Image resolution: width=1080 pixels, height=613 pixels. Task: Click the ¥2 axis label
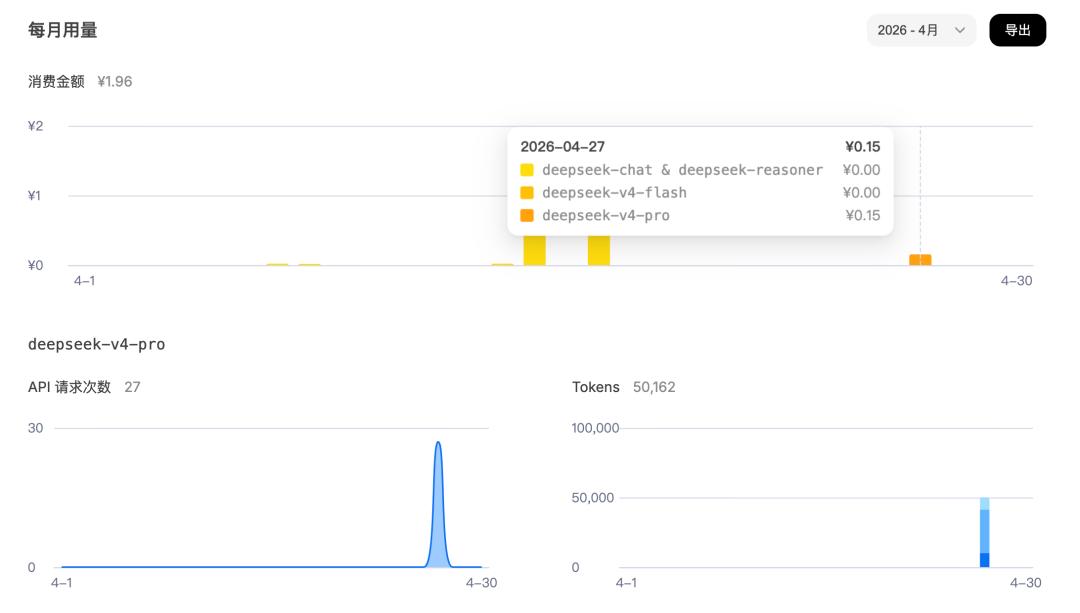(x=35, y=126)
